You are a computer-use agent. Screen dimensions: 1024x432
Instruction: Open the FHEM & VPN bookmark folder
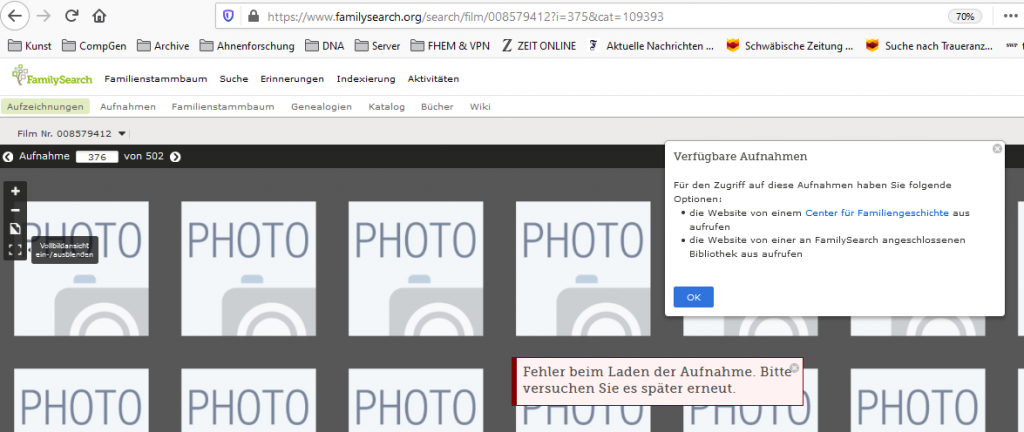[450, 46]
